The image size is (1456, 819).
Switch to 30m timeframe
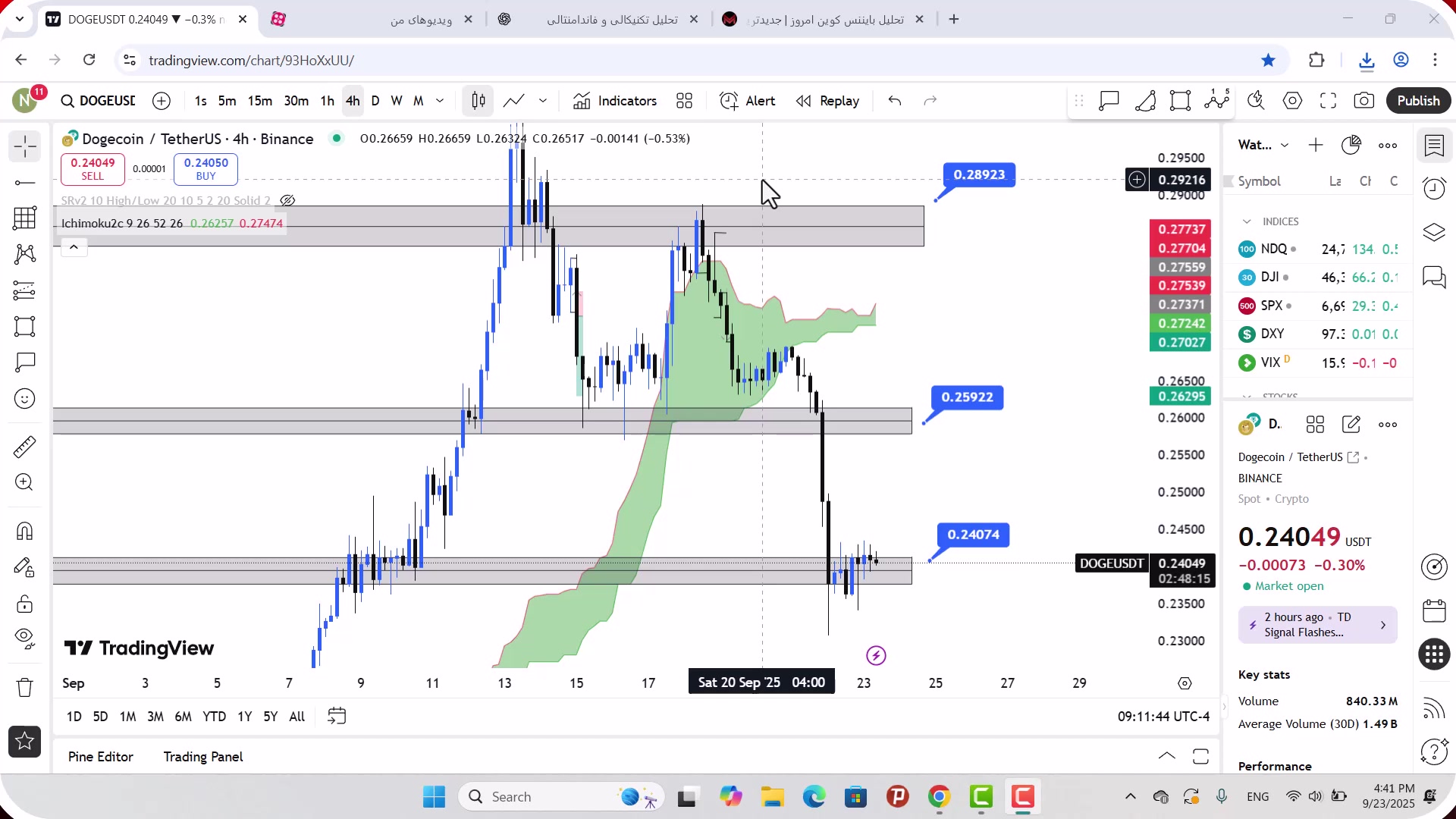click(297, 101)
